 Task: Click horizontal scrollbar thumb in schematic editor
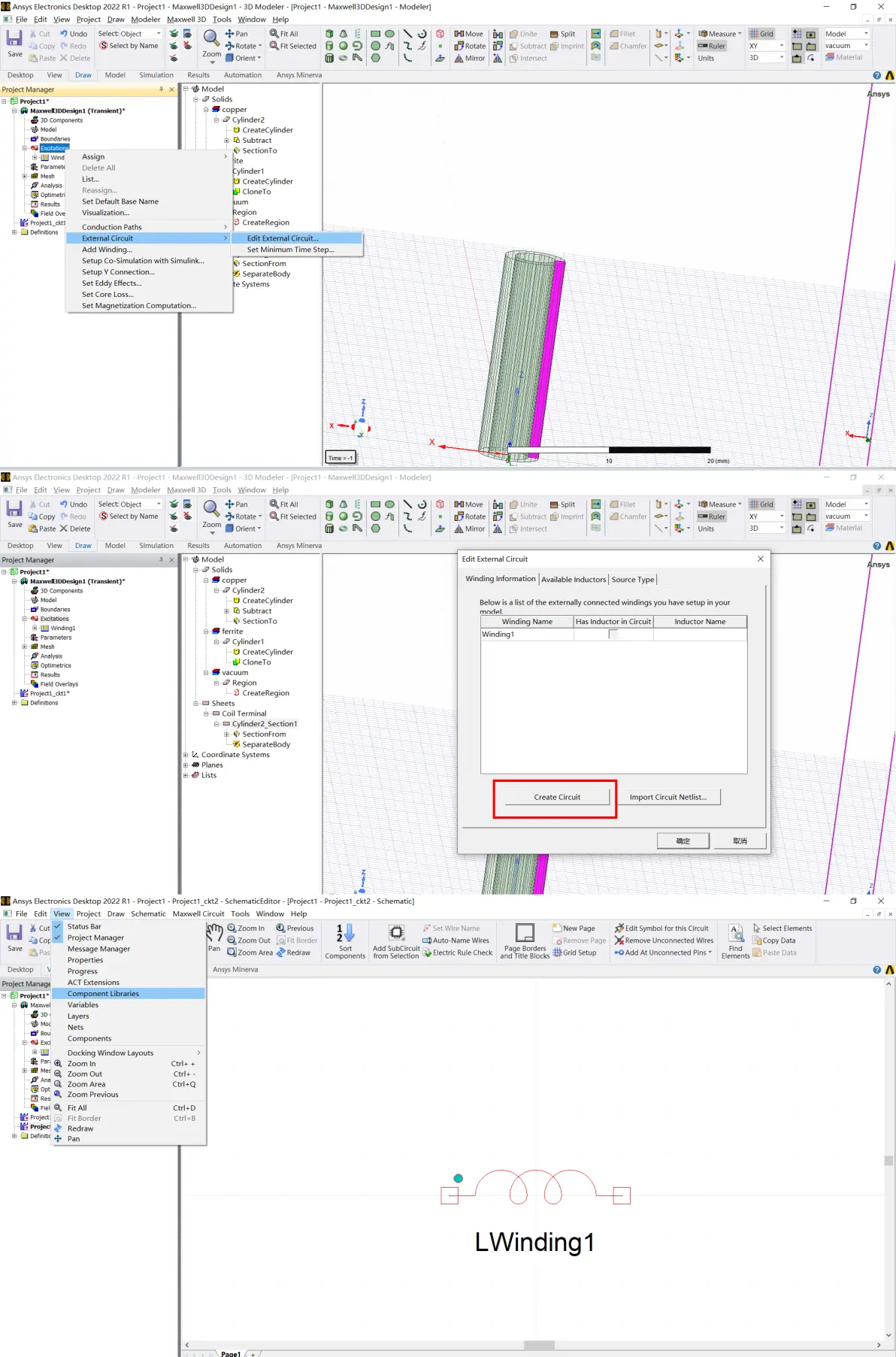coord(539,1345)
